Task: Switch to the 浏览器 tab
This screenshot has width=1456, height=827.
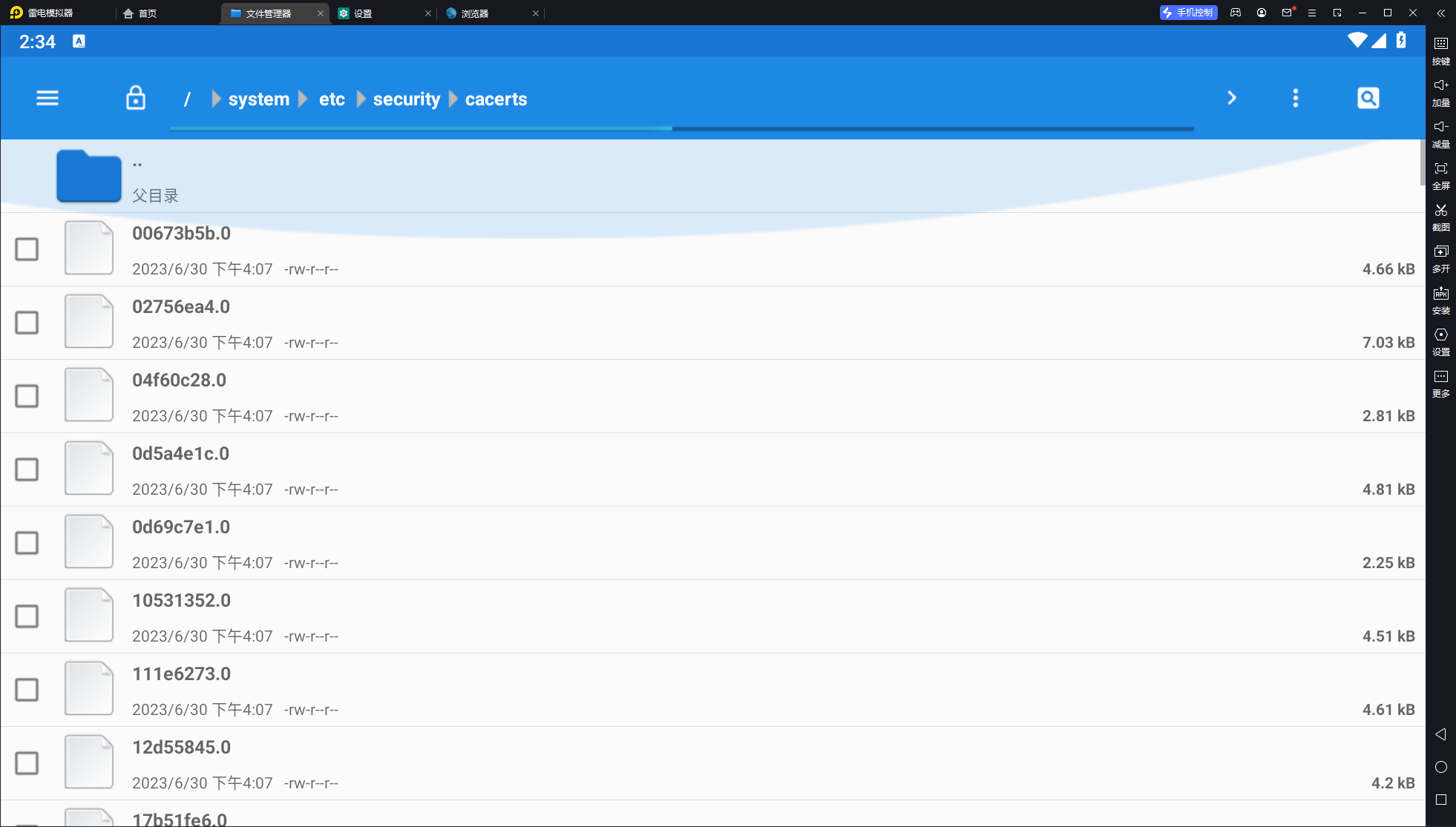Action: click(474, 13)
